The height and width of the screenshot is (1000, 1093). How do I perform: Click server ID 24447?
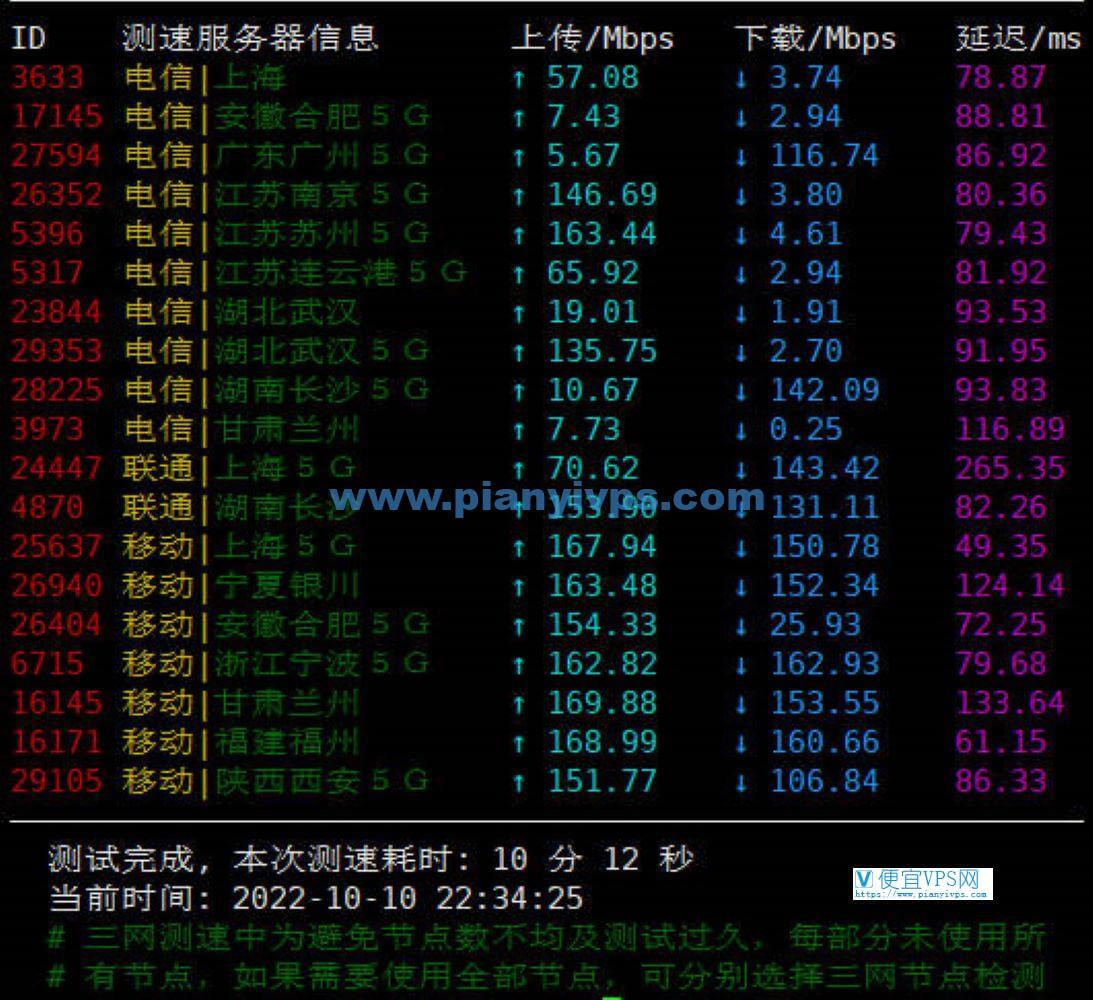pyautogui.click(x=56, y=468)
